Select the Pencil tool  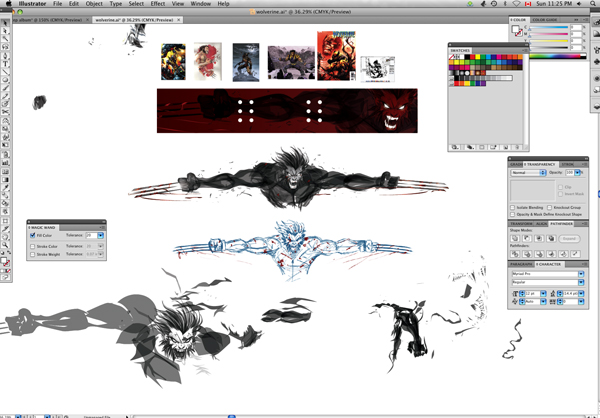[x=5, y=96]
